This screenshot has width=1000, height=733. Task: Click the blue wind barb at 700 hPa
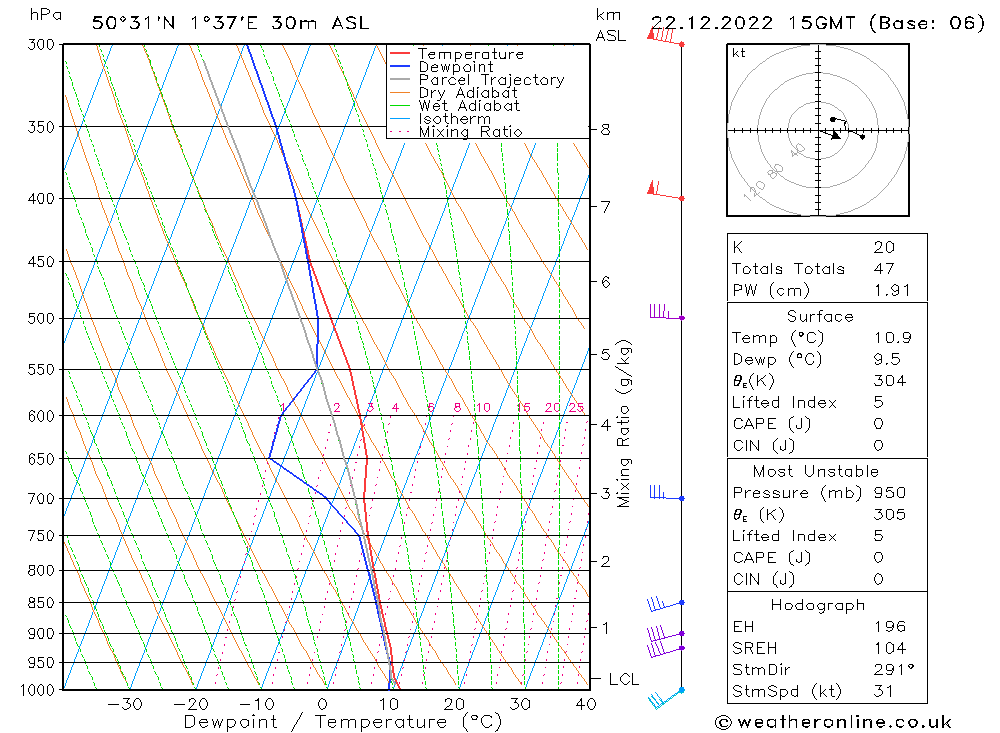coord(666,492)
